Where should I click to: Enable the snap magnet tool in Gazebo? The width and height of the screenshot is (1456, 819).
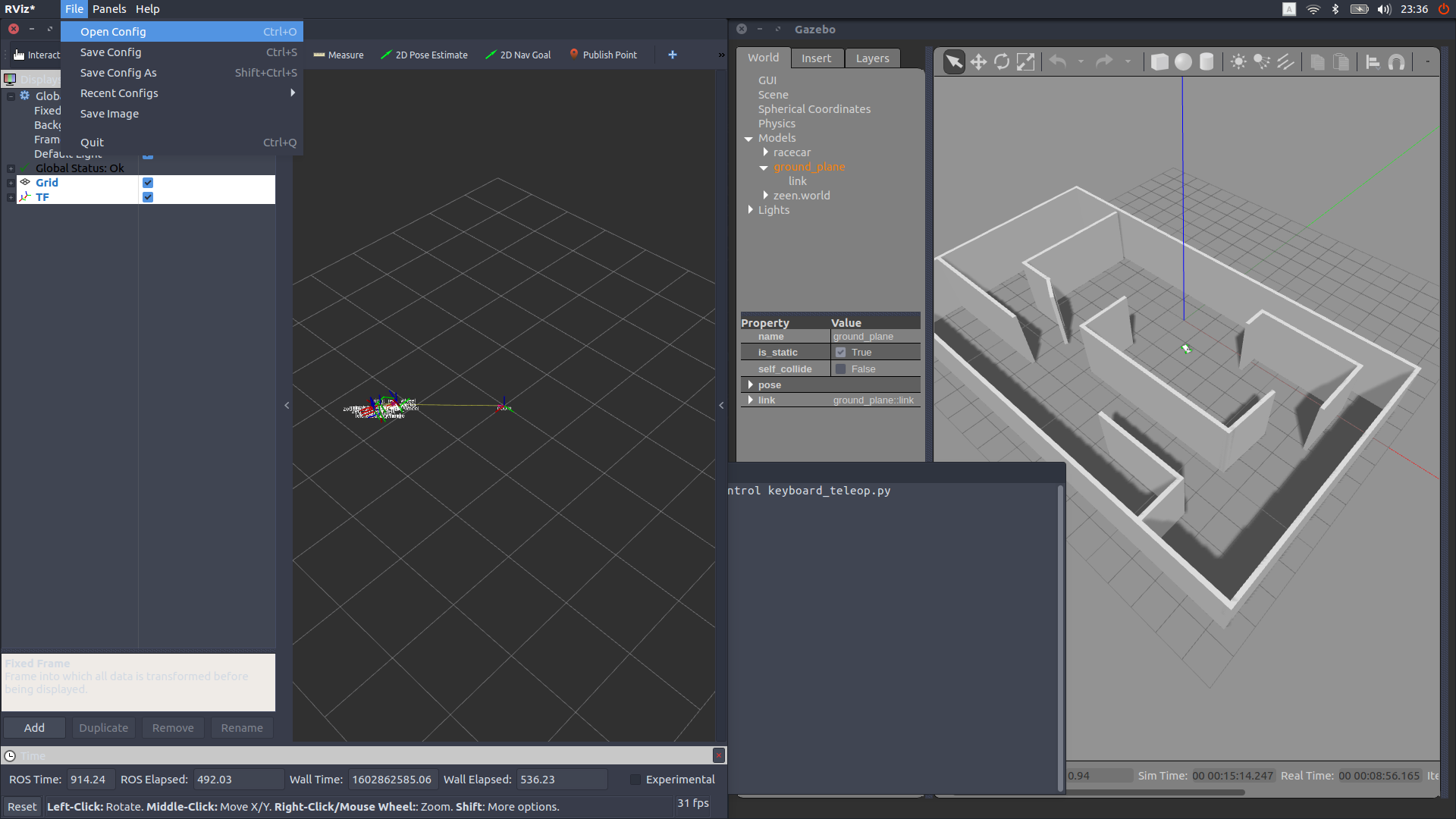pos(1396,62)
